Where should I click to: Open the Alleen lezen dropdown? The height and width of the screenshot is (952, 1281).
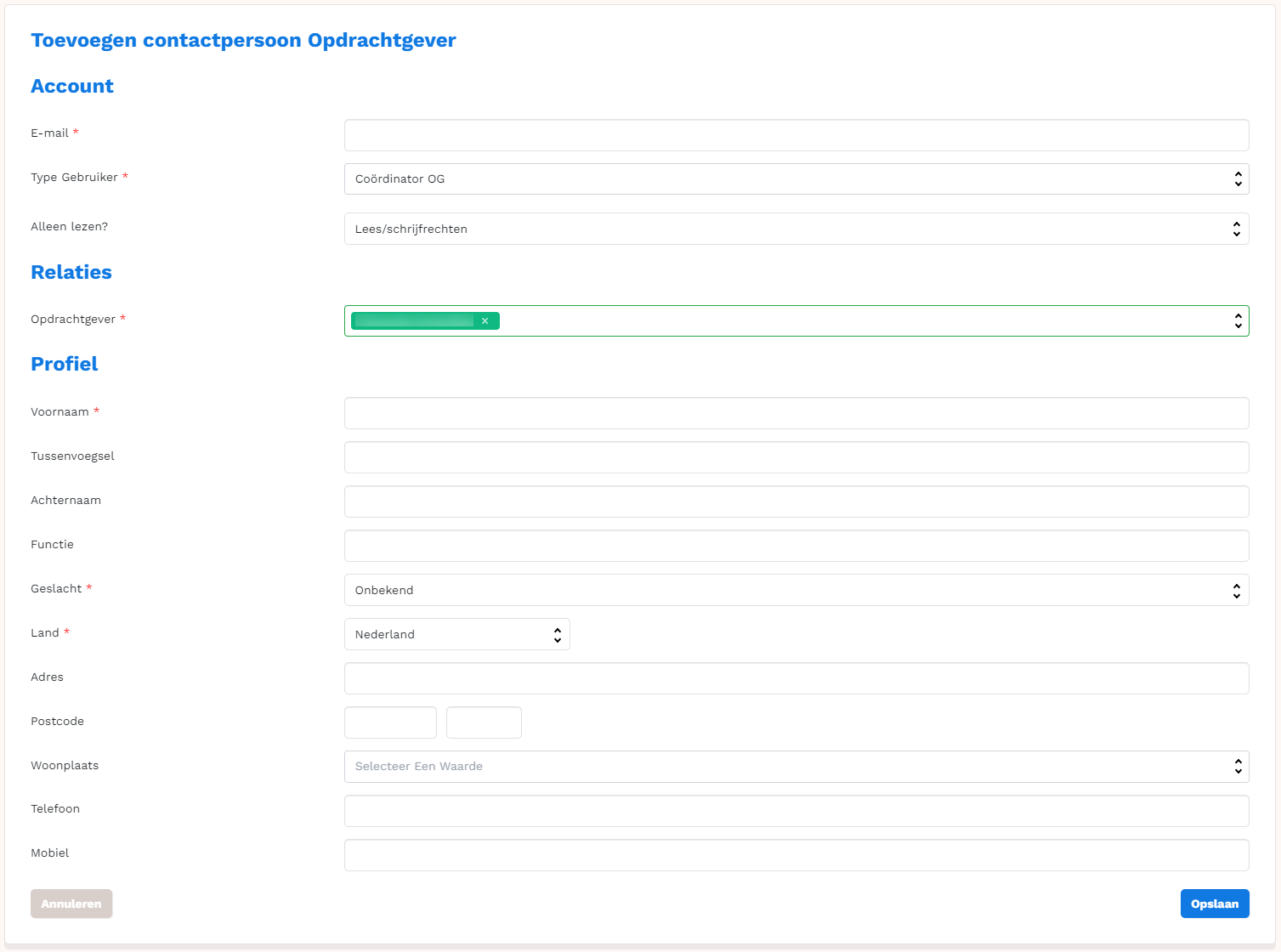pos(796,229)
